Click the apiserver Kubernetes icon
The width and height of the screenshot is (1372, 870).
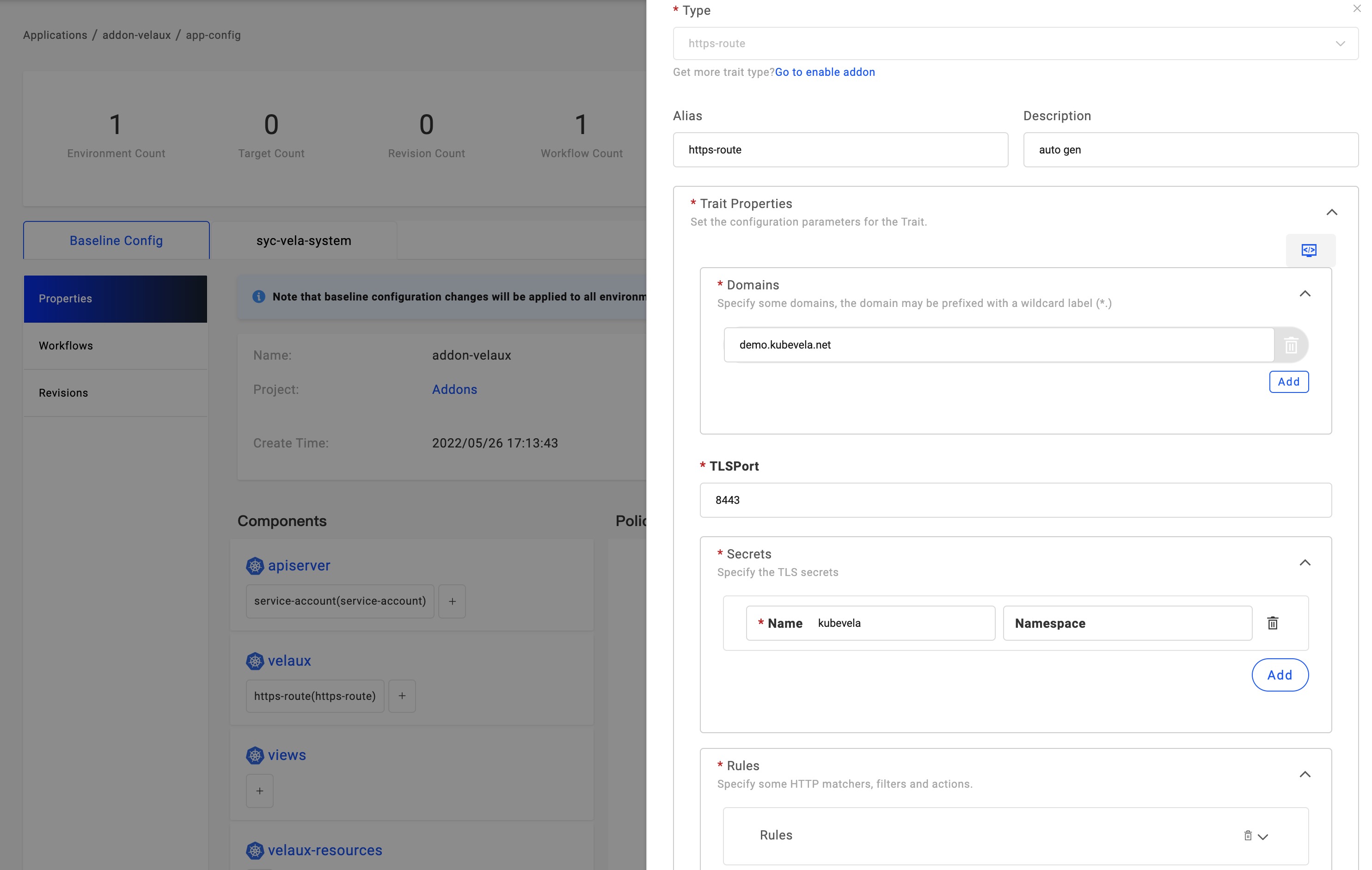pyautogui.click(x=255, y=566)
